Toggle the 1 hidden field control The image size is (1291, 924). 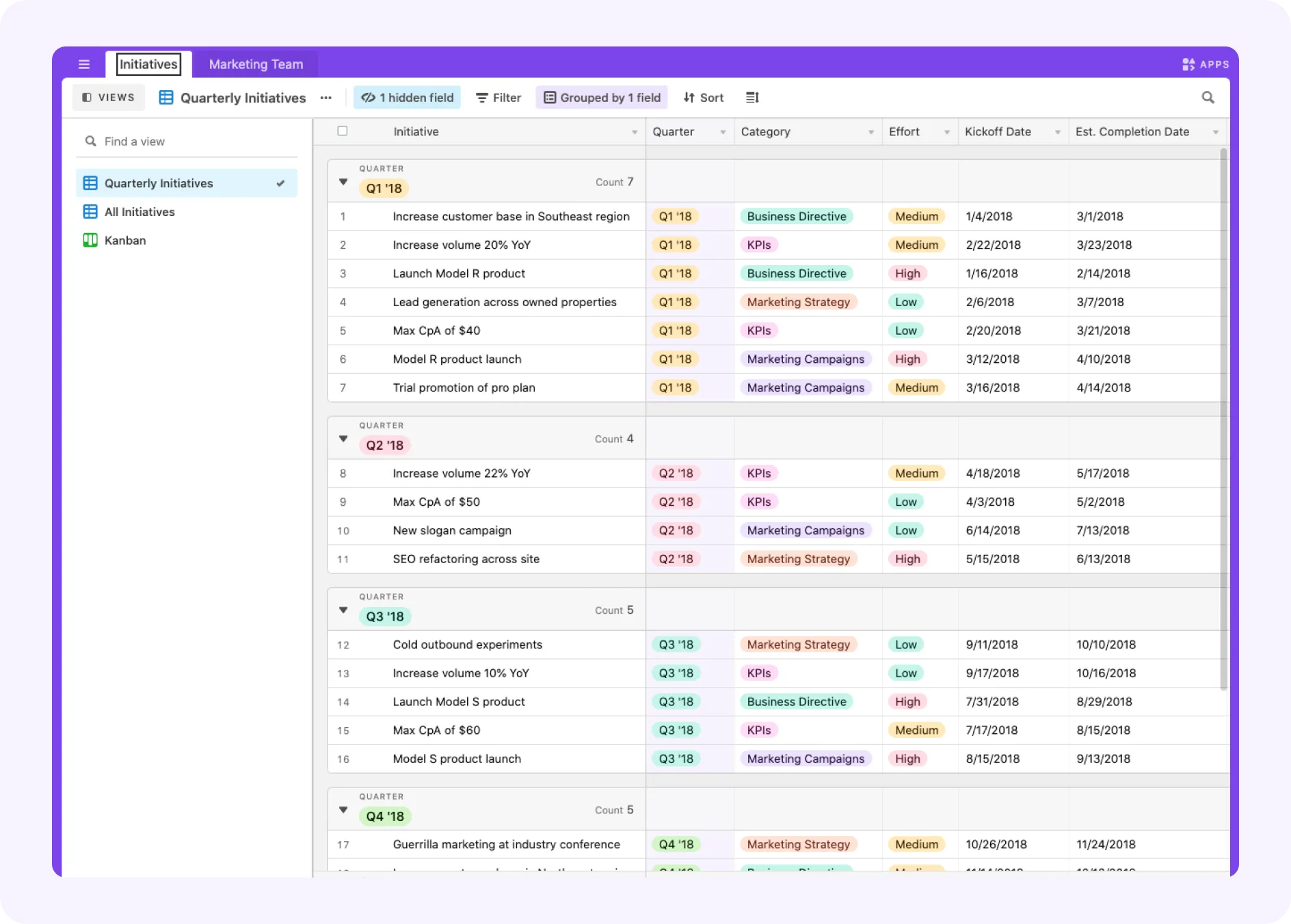pos(408,98)
